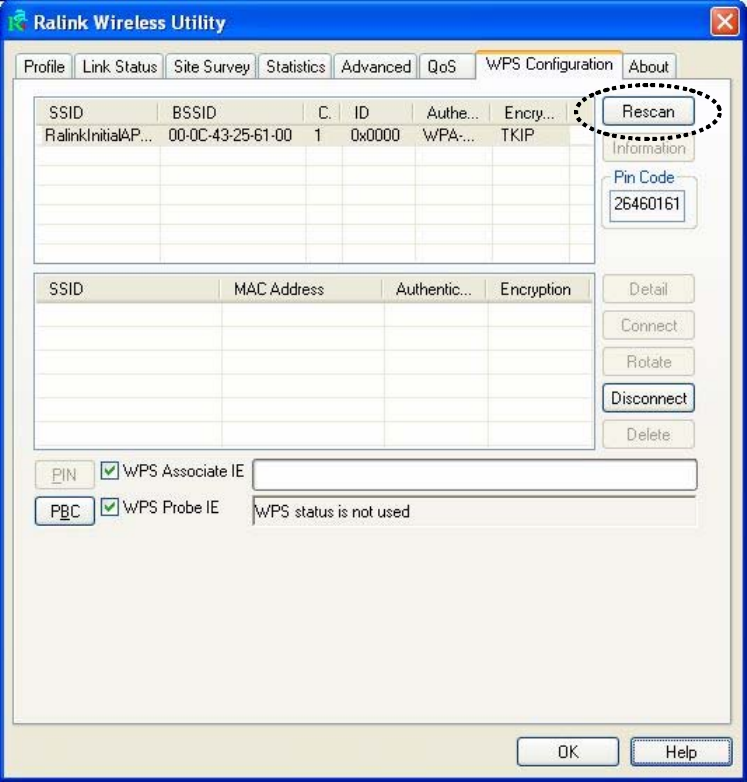Click channel value 1 in the AP row

318,135
